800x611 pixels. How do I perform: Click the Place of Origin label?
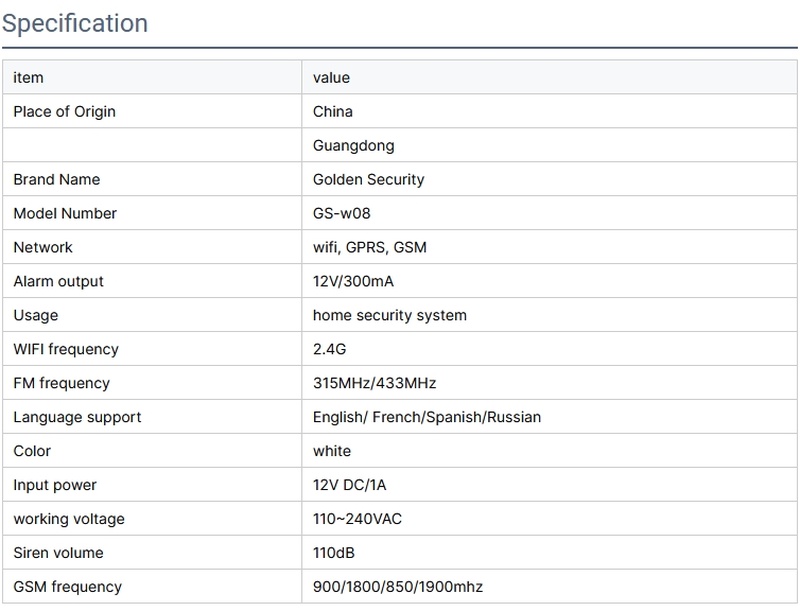[x=64, y=112]
